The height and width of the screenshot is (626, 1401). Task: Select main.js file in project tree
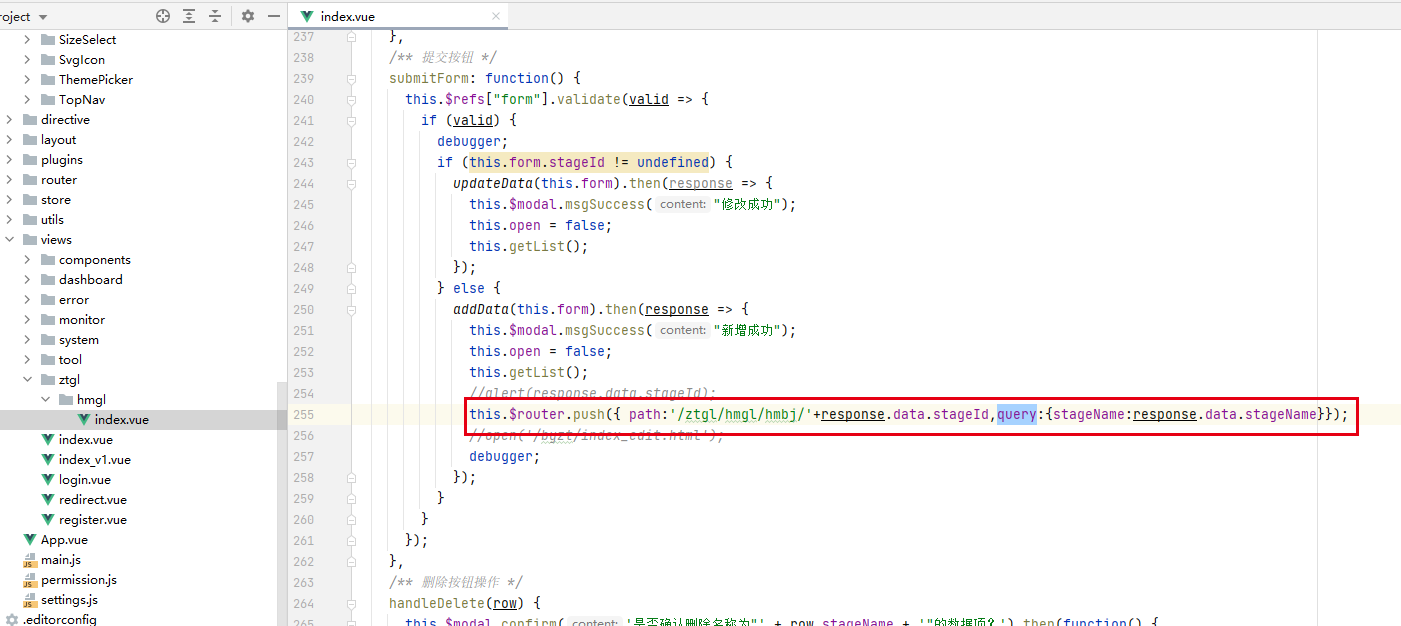point(60,560)
